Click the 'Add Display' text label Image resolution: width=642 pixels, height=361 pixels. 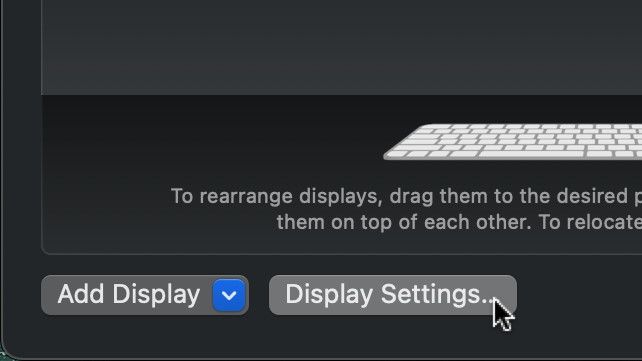pyautogui.click(x=129, y=294)
